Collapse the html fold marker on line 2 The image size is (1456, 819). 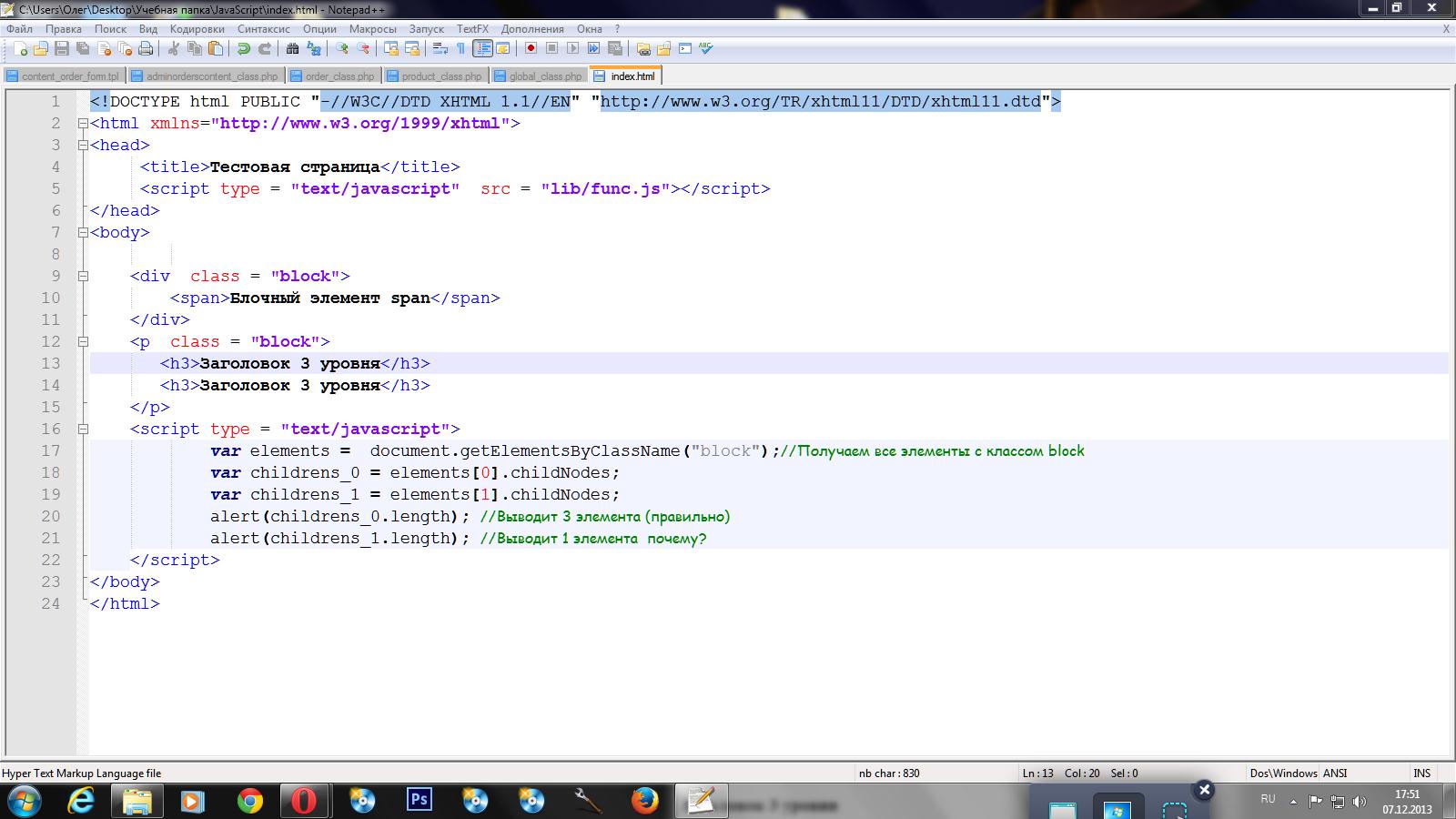83,123
